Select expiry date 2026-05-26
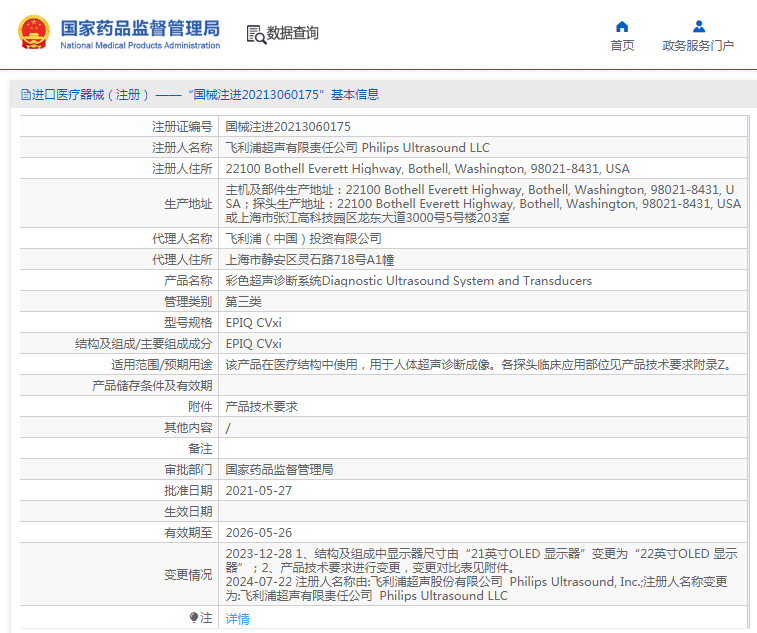 (259, 533)
